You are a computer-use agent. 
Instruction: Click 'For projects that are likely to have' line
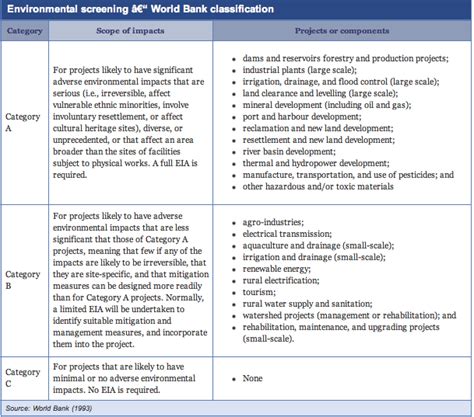pos(118,367)
